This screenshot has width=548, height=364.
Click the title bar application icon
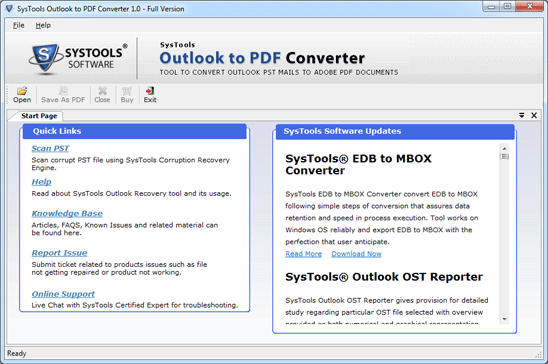9,8
